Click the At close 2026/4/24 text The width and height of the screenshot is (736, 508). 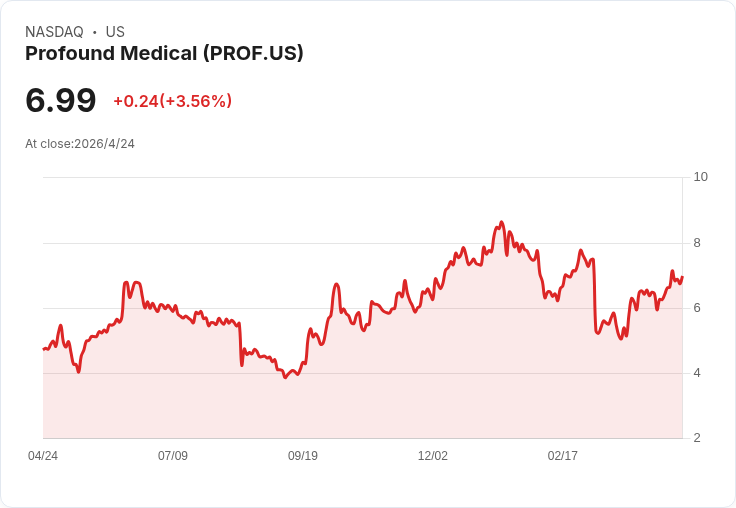(80, 144)
